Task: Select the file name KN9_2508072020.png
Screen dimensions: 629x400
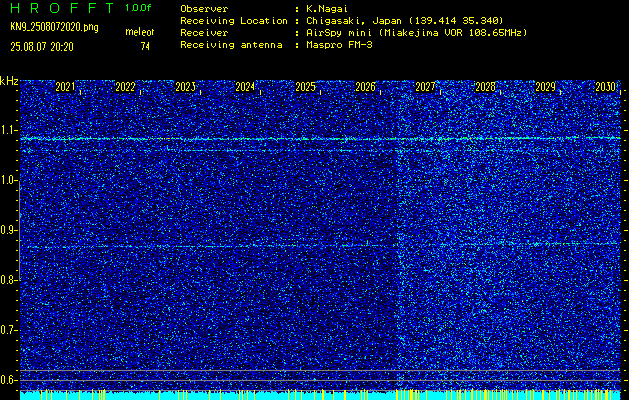Action: [54, 27]
